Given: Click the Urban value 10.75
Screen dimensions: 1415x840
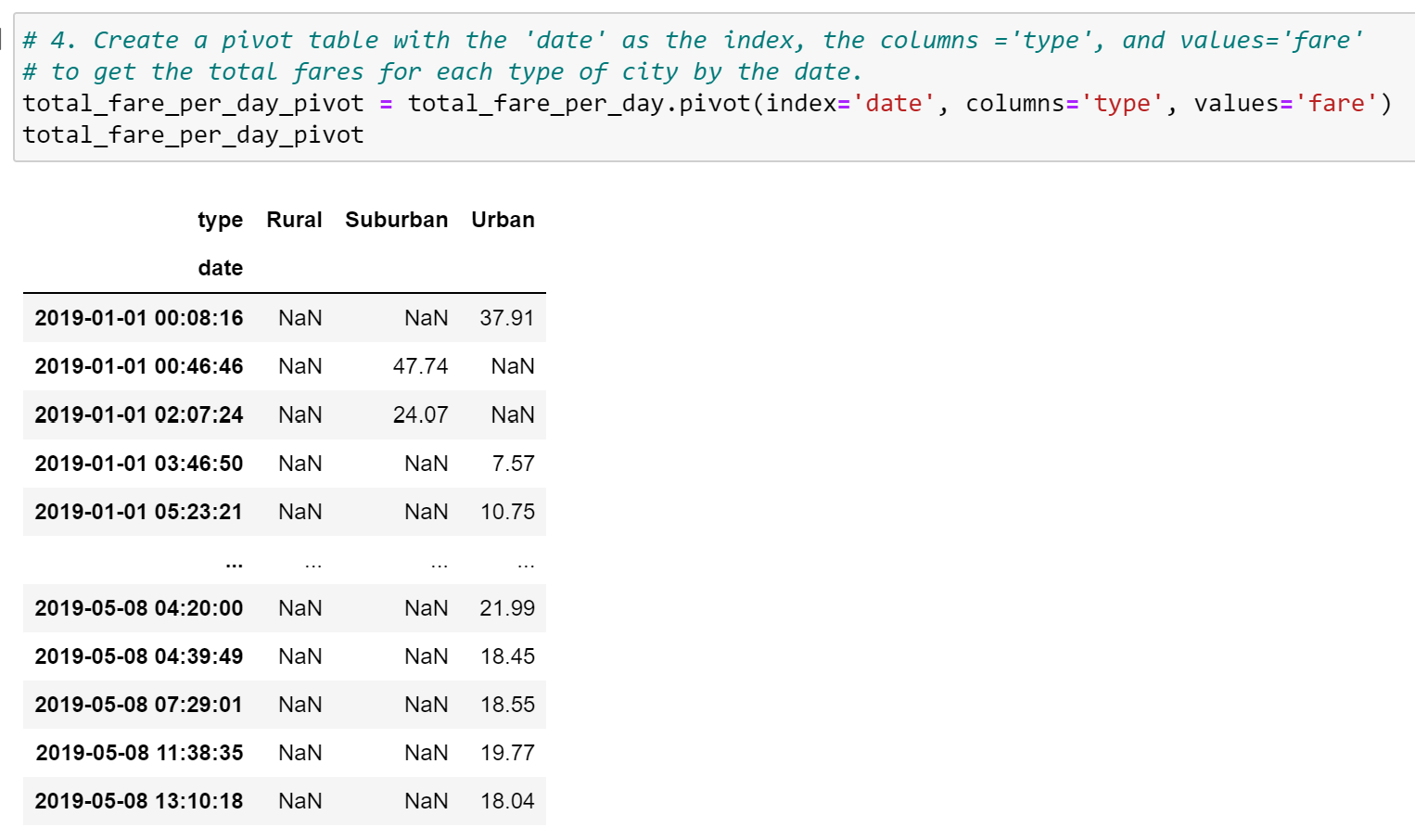Looking at the screenshot, I should click(507, 512).
